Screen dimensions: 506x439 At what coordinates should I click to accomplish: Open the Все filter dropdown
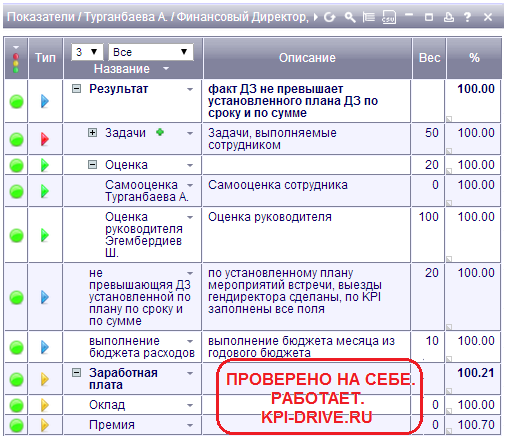coord(151,52)
